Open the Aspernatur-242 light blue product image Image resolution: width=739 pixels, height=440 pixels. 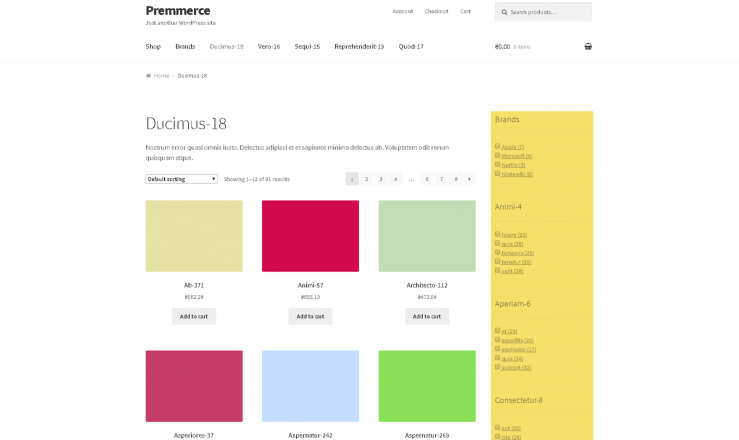click(311, 386)
